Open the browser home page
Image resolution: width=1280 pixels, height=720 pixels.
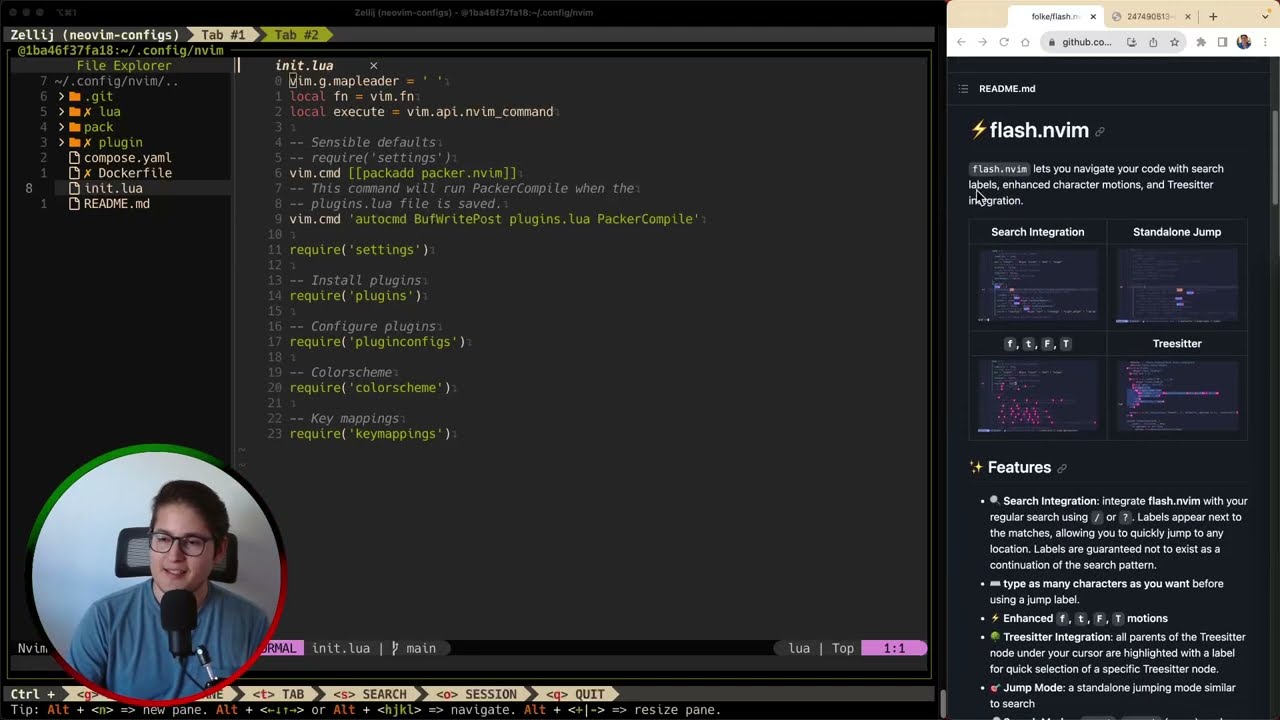tap(1025, 42)
